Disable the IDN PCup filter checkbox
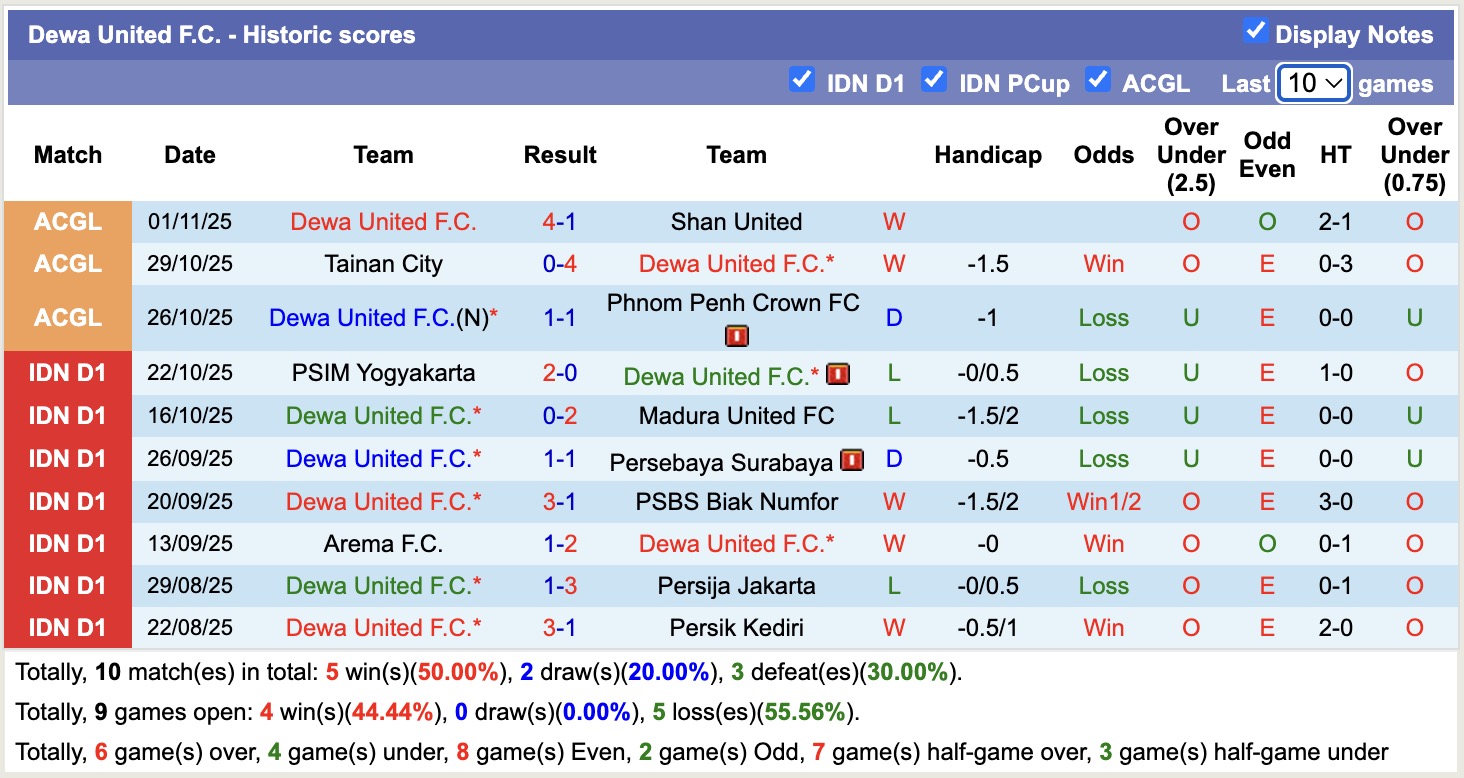Screen dimensions: 1464x778 [x=934, y=80]
